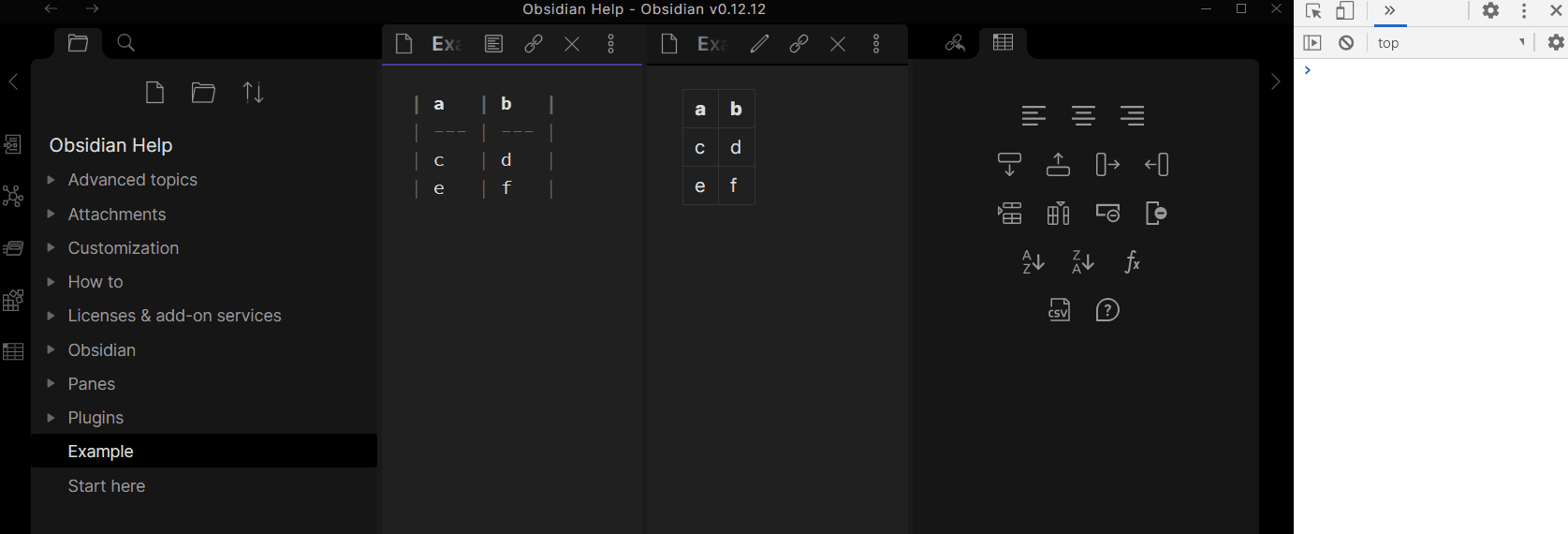Select element inspector in DevTools
Viewport: 1568px width, 534px height.
tap(1313, 11)
